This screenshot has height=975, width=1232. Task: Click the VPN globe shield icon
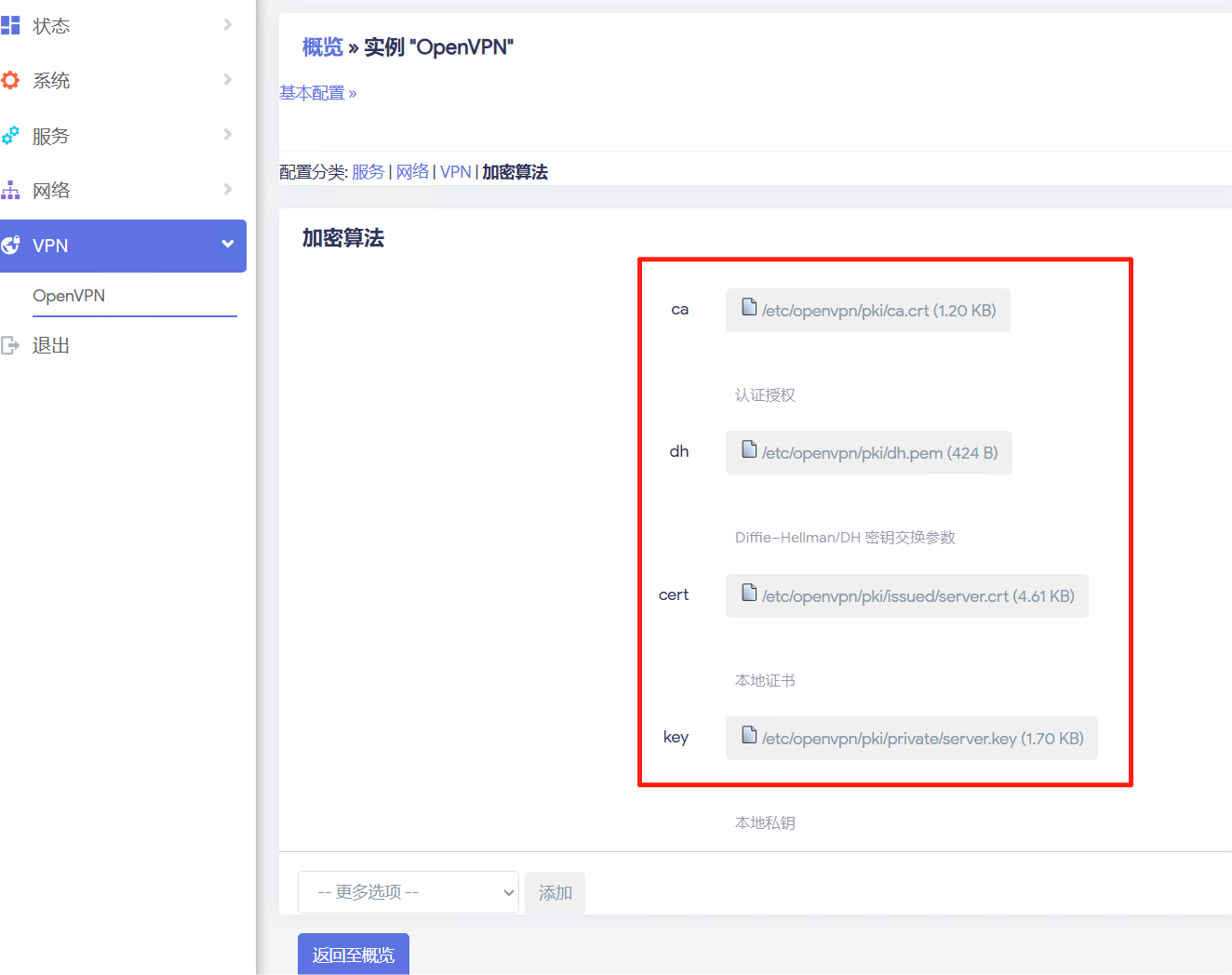10,246
